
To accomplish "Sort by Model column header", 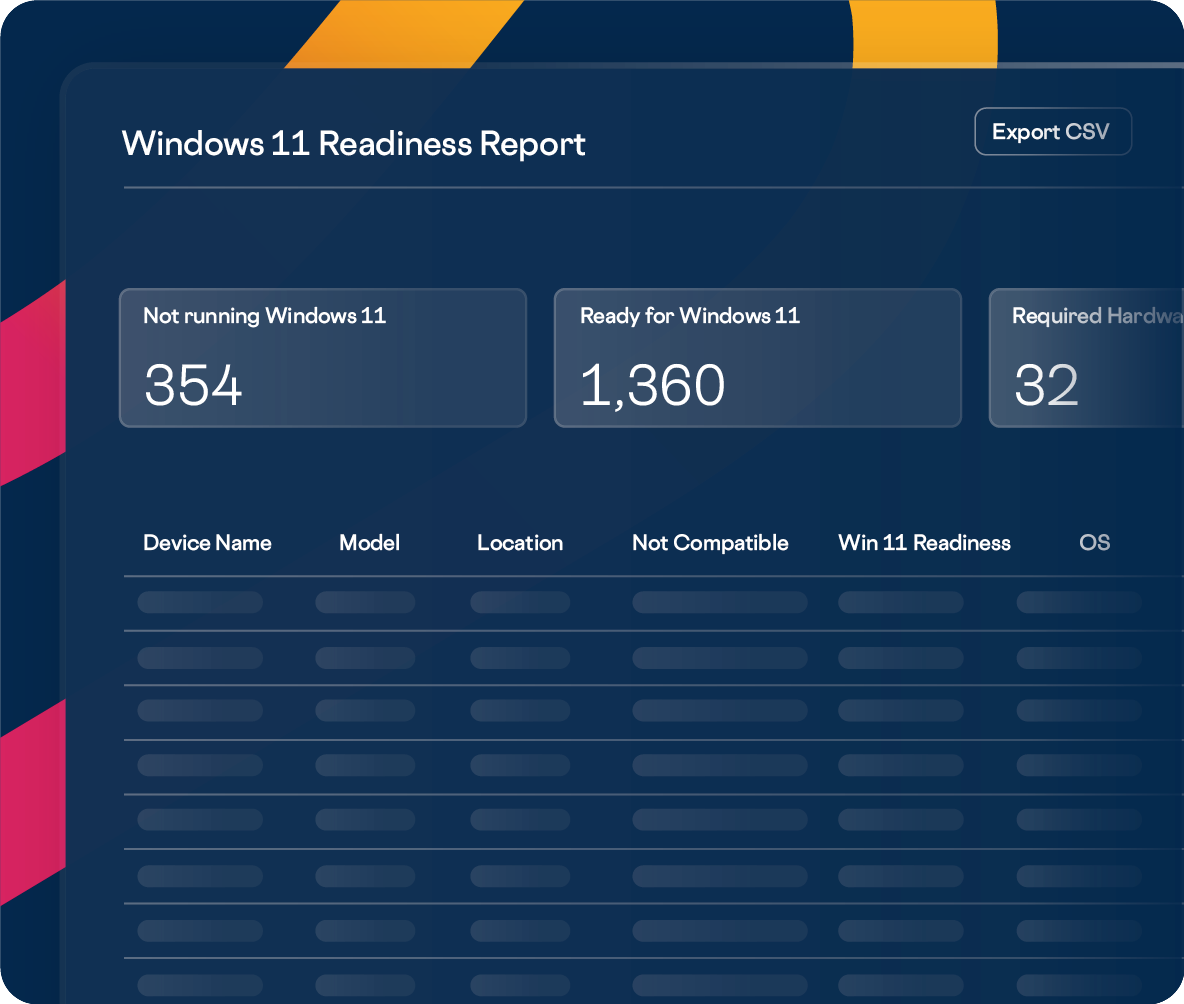I will pos(369,543).
